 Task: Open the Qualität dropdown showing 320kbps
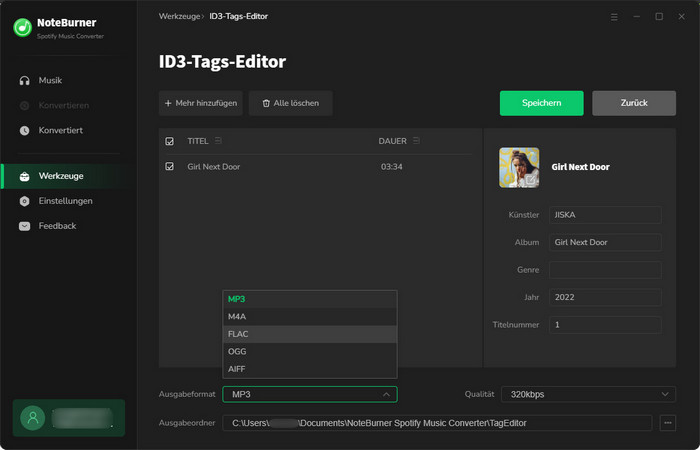pyautogui.click(x=588, y=394)
